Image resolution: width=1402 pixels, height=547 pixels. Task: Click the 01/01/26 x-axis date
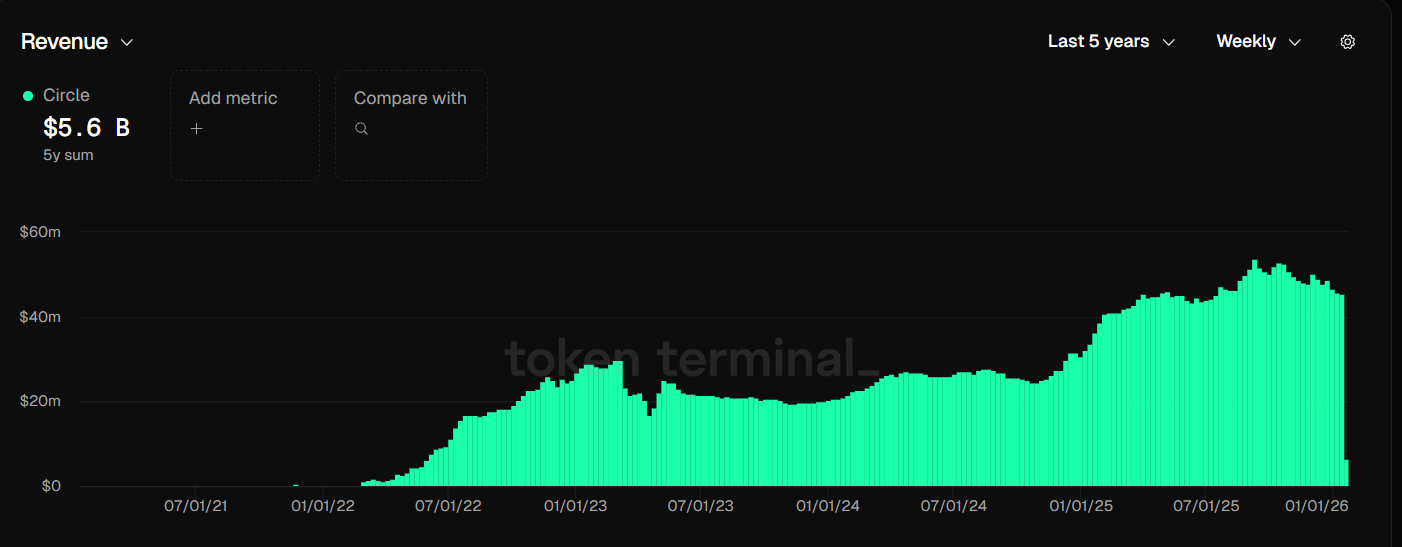pyautogui.click(x=1317, y=506)
